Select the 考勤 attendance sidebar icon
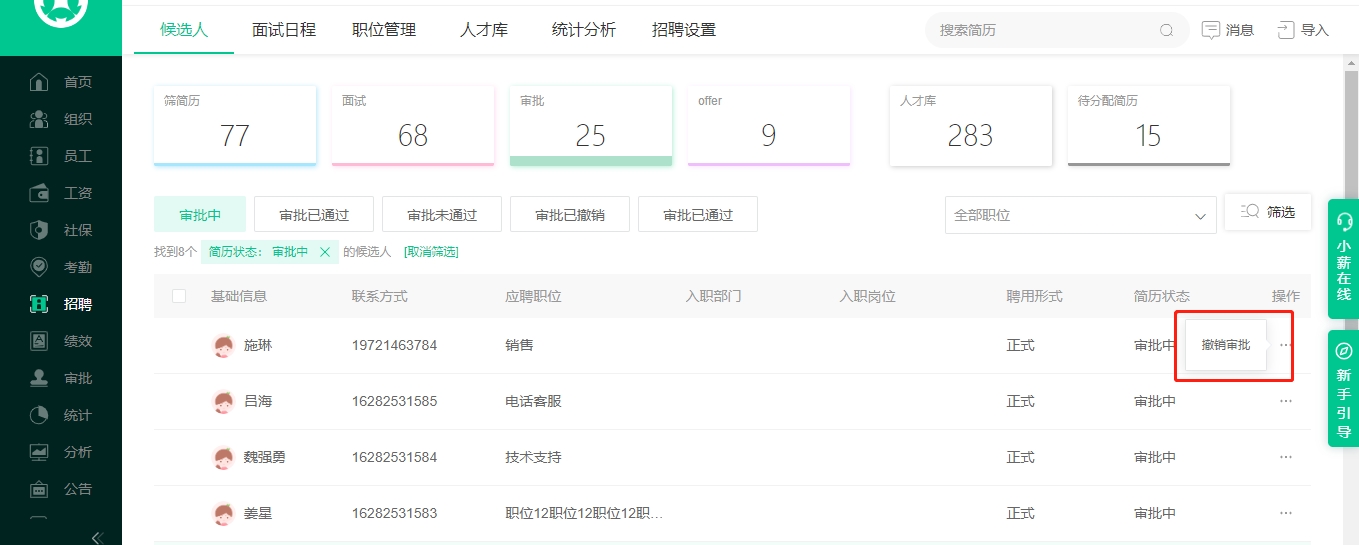 coord(39,267)
